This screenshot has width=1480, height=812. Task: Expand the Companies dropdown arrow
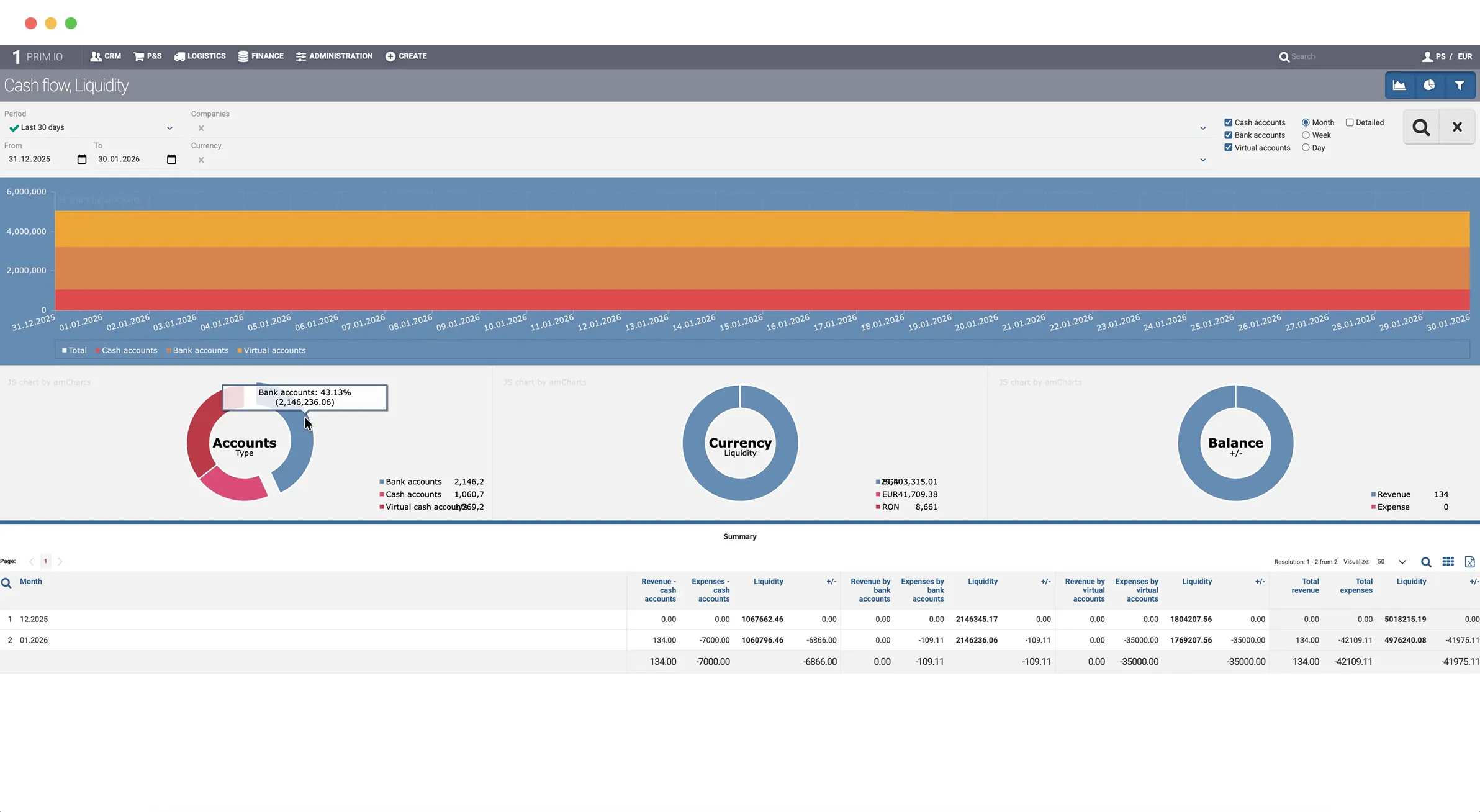(x=1203, y=129)
